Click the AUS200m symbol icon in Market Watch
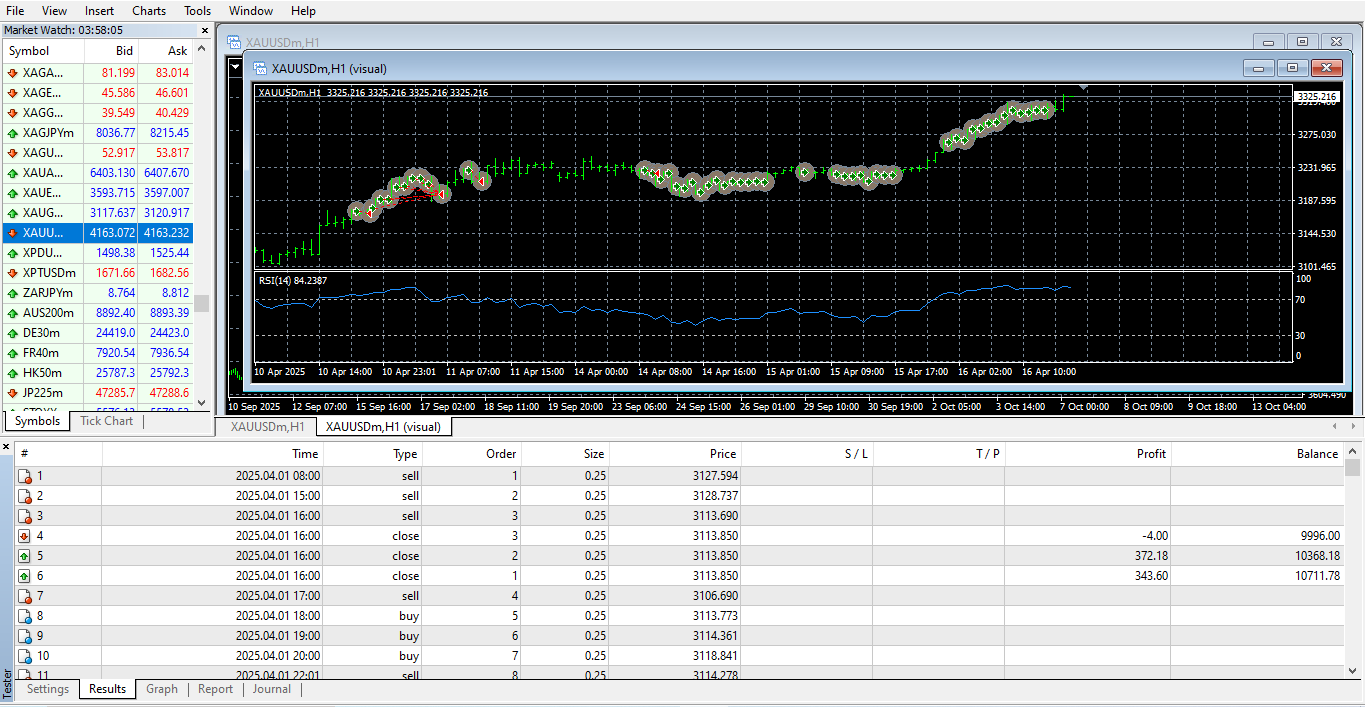The image size is (1365, 707). [x=14, y=313]
